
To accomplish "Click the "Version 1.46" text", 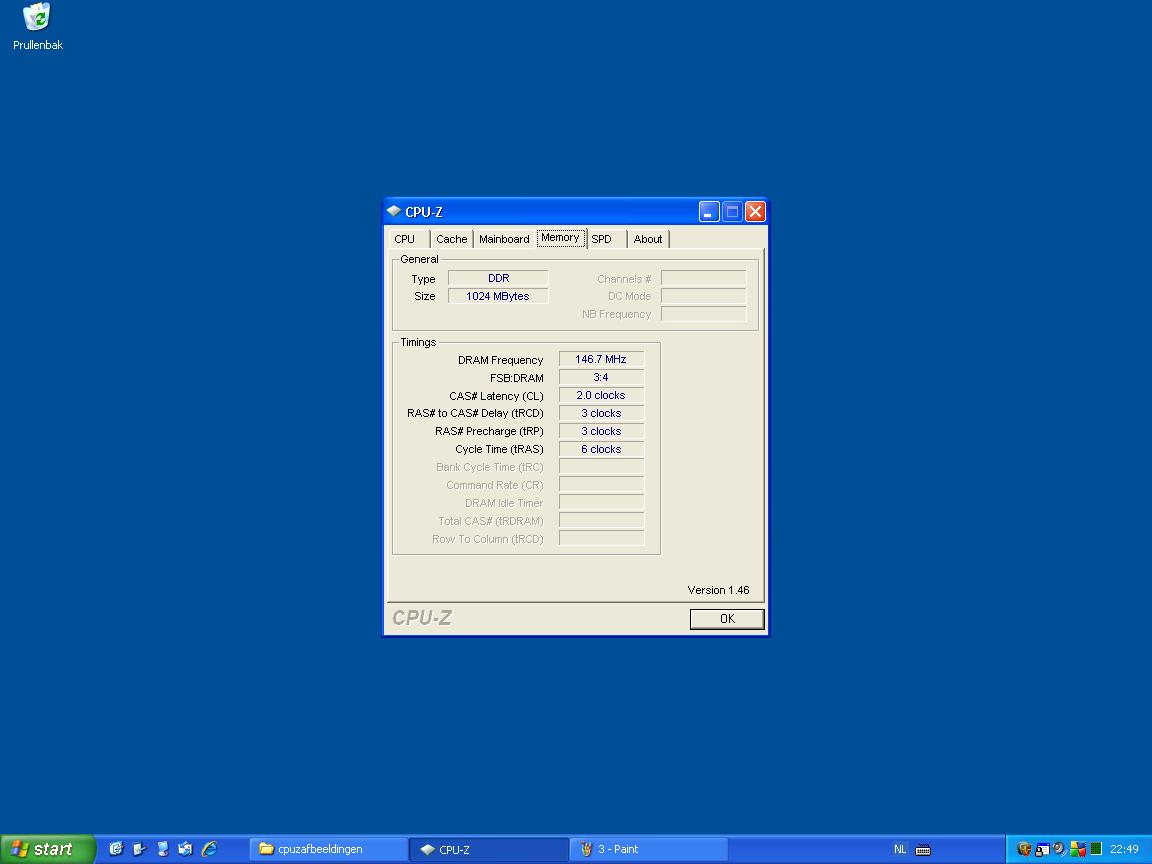I will [x=719, y=590].
